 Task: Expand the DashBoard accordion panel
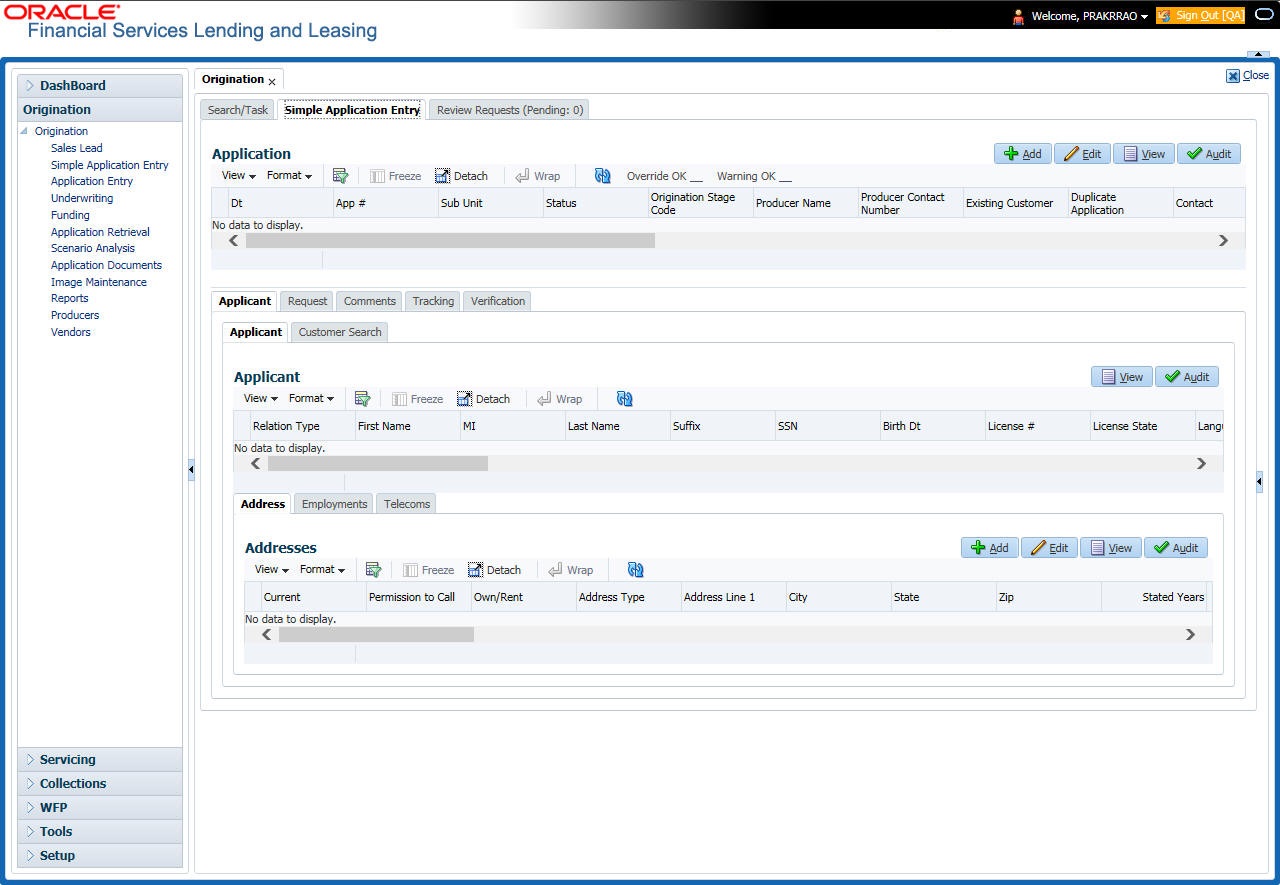100,86
